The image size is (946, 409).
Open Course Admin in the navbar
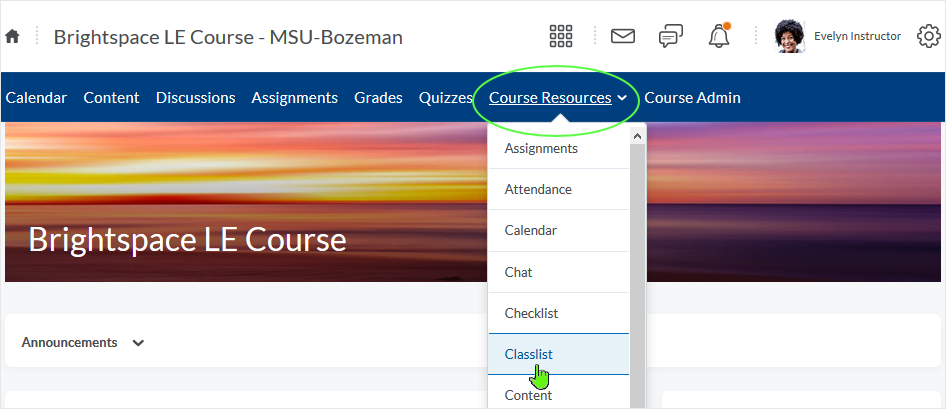tap(693, 98)
